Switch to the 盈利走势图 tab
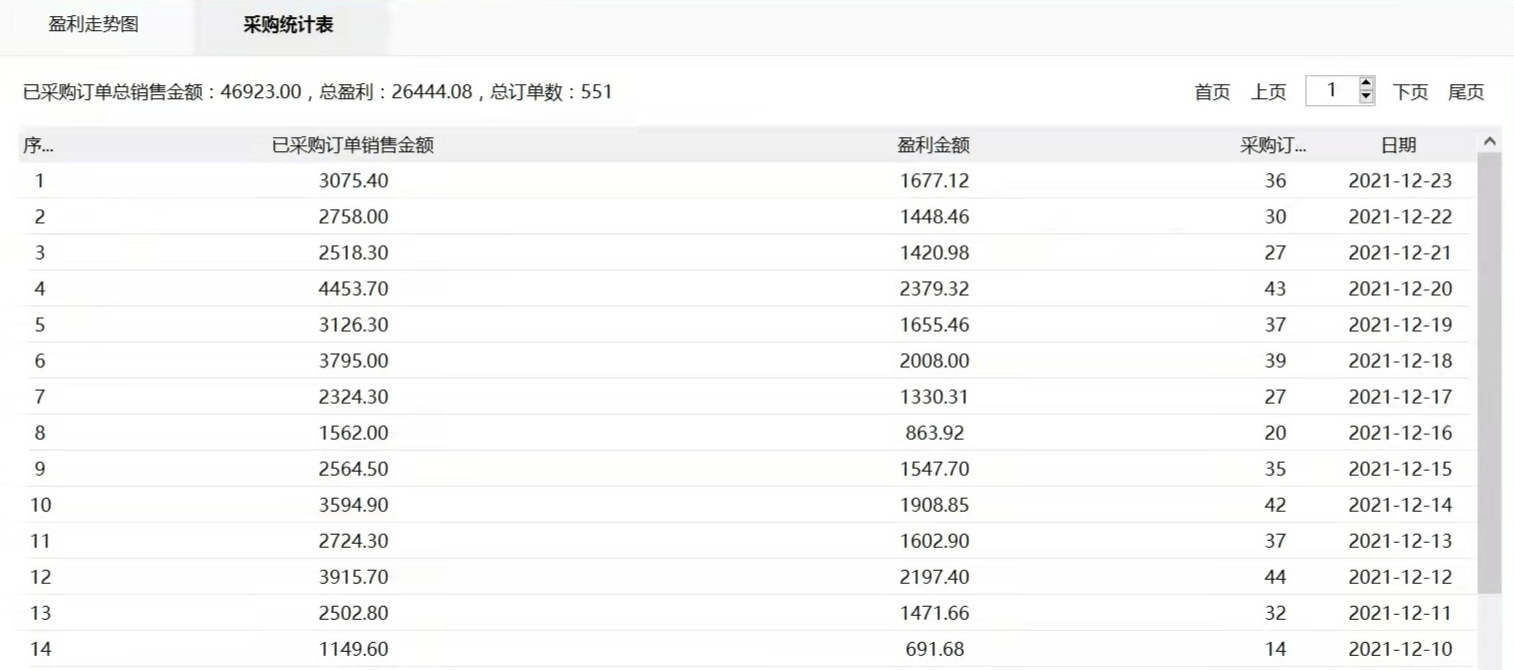The height and width of the screenshot is (670, 1514). tap(93, 25)
